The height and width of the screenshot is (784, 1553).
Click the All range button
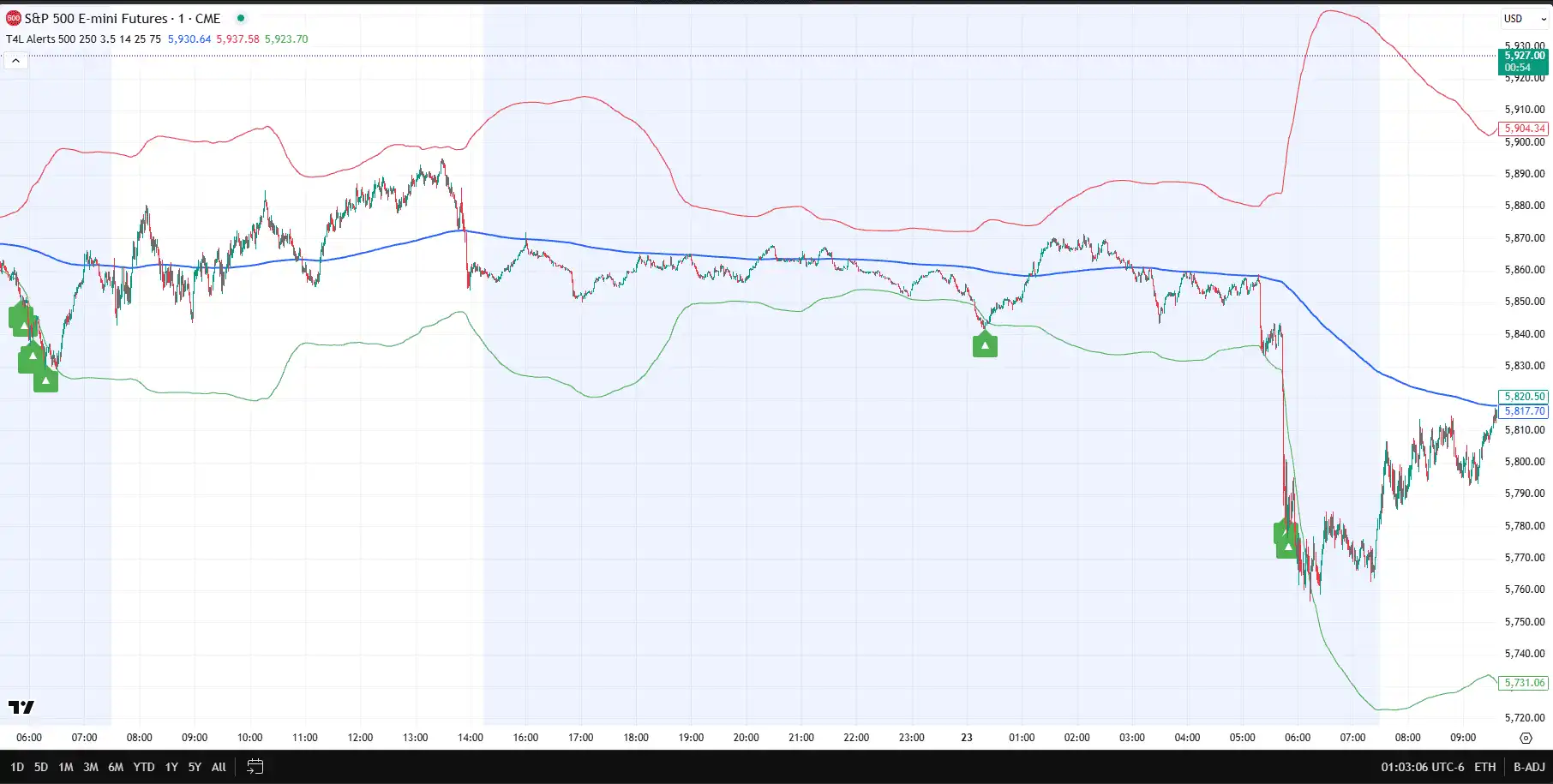pyautogui.click(x=219, y=767)
